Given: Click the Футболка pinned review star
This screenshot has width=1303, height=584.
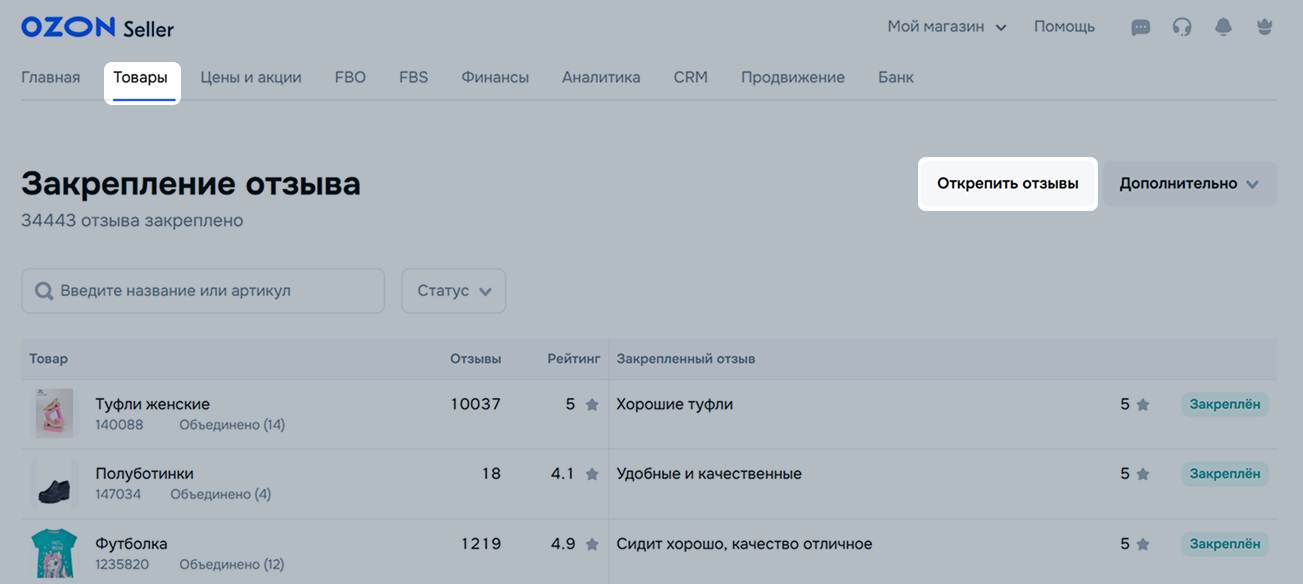Looking at the screenshot, I should click(1143, 545).
